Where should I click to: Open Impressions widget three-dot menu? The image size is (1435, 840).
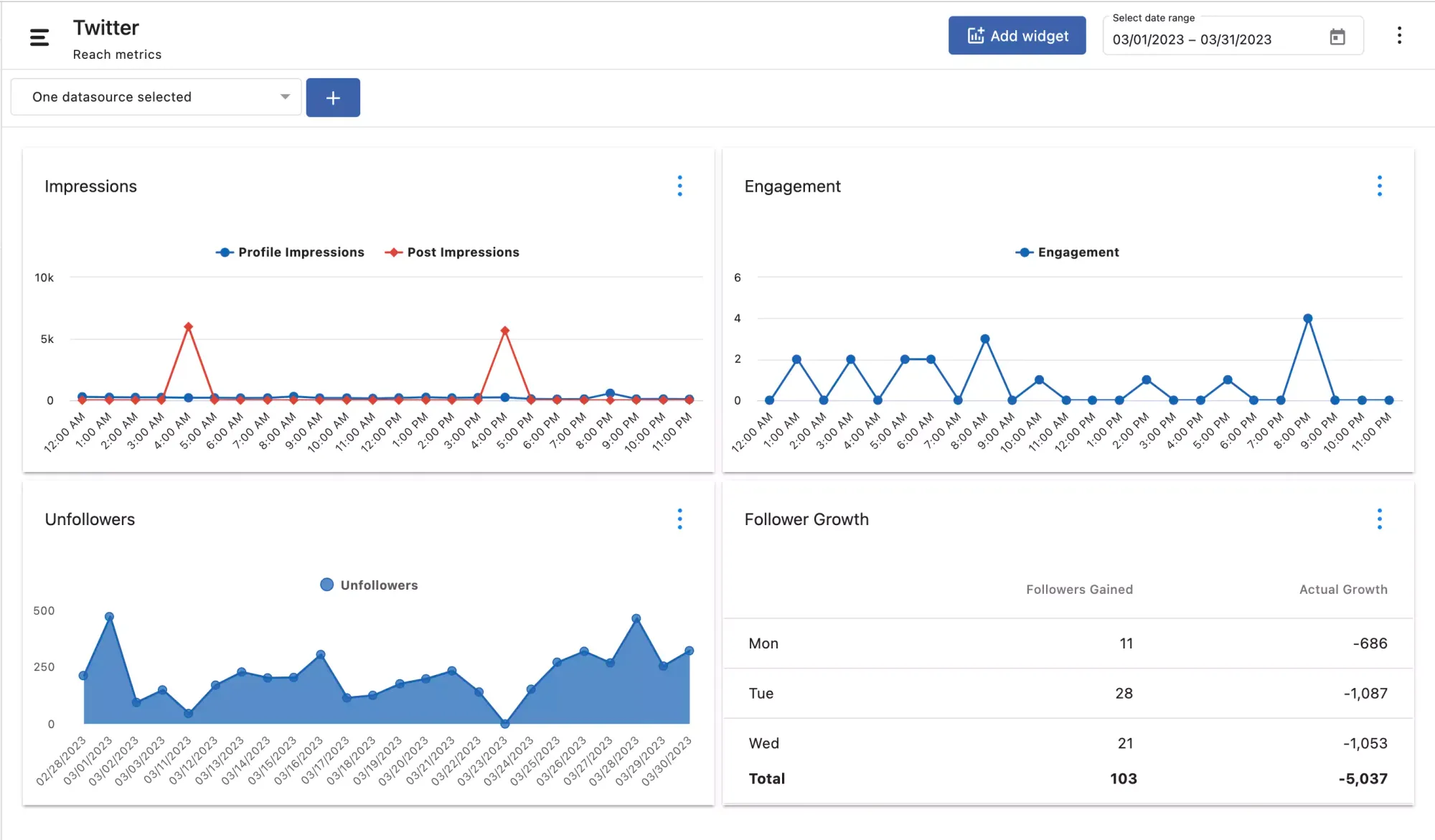pyautogui.click(x=679, y=187)
